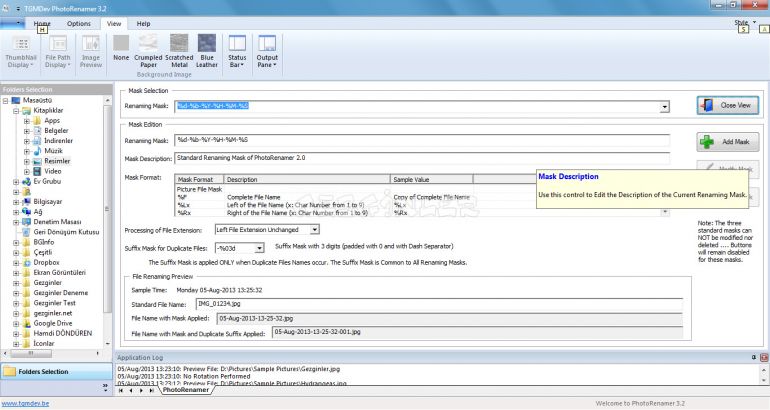Open the Style dropdown in ribbon
The image size is (770, 410).
[745, 23]
